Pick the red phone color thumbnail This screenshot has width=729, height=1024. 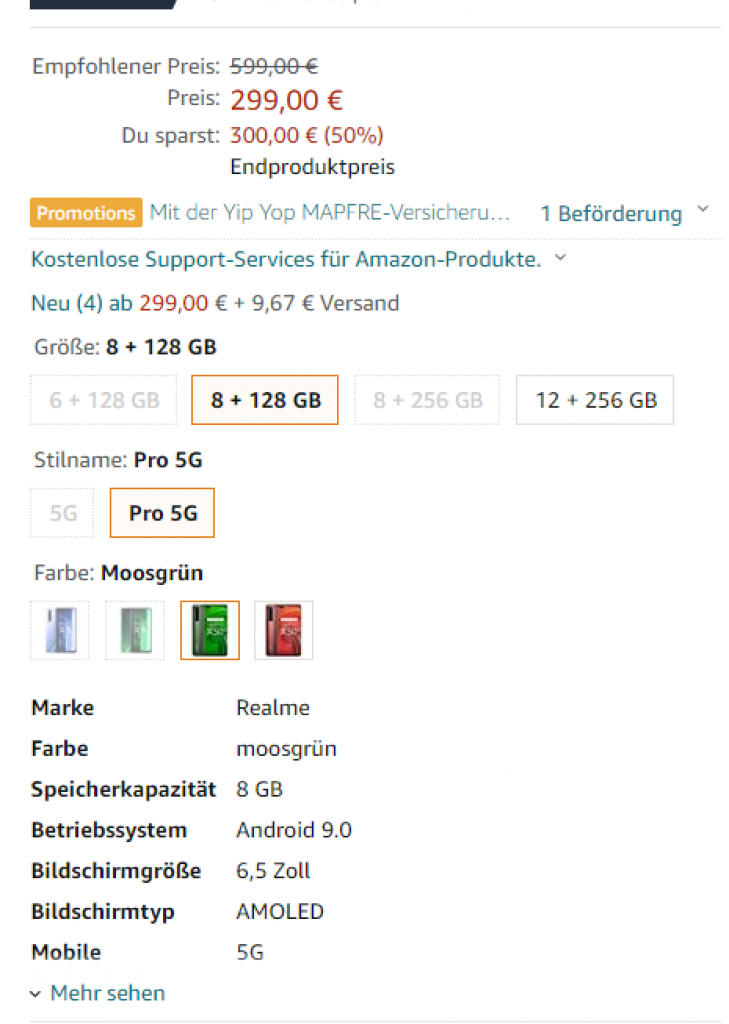[284, 630]
